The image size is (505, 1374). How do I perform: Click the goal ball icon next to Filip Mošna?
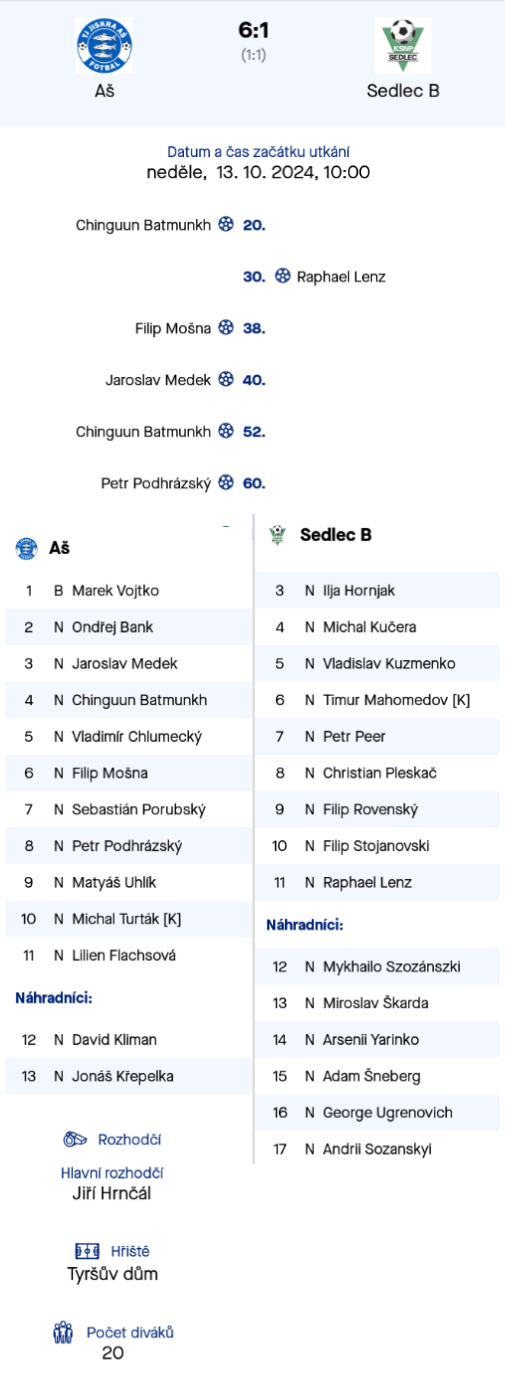[x=227, y=328]
